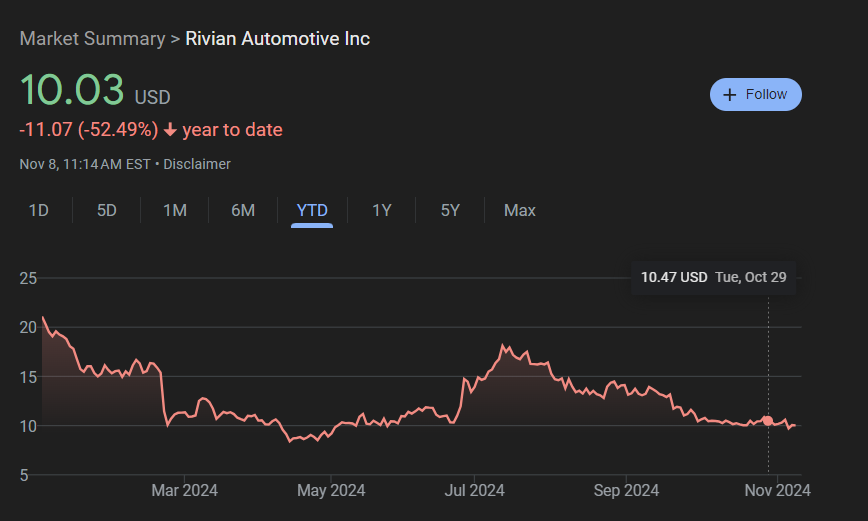Click the Rivian Automotive Inc title
The width and height of the screenshot is (868, 521).
[277, 39]
